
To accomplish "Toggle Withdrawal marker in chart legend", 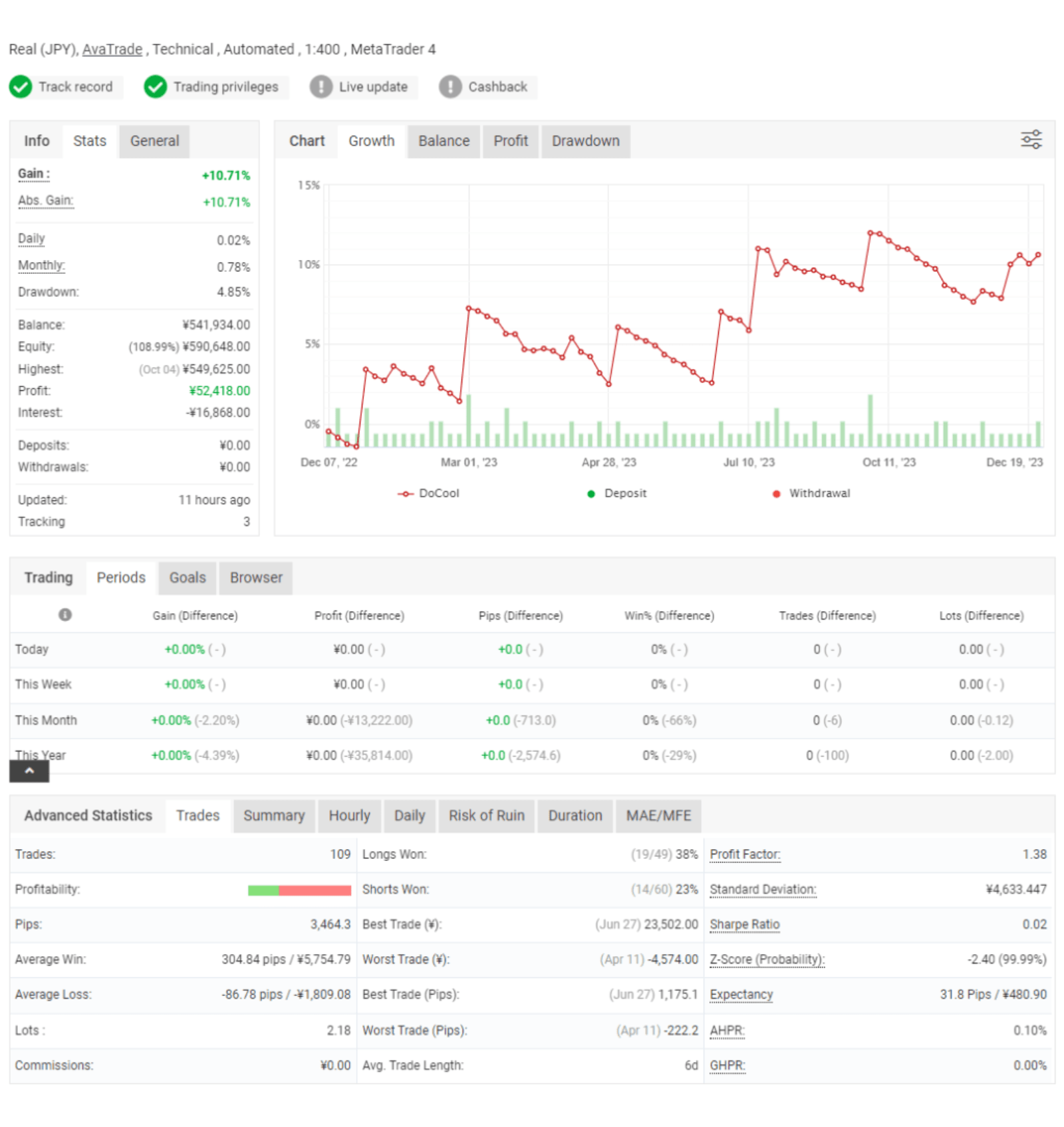I will 811,493.
